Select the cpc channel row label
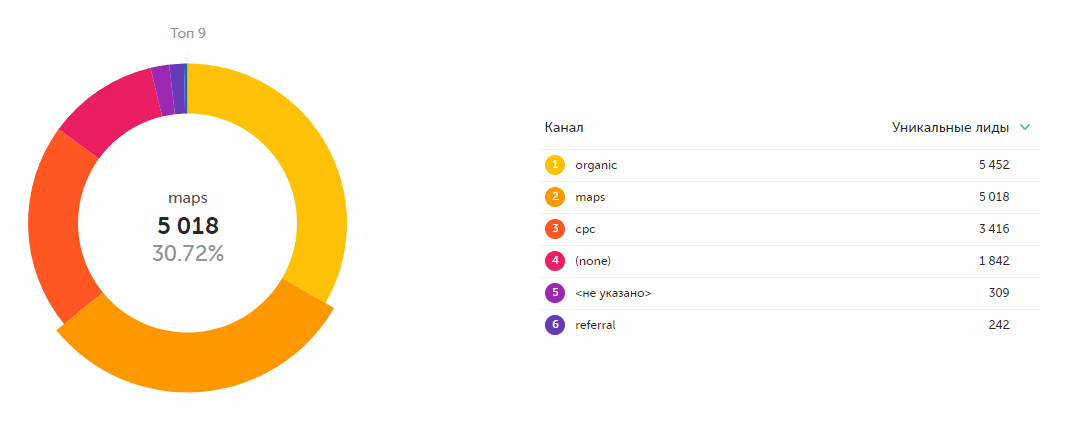 [x=586, y=229]
